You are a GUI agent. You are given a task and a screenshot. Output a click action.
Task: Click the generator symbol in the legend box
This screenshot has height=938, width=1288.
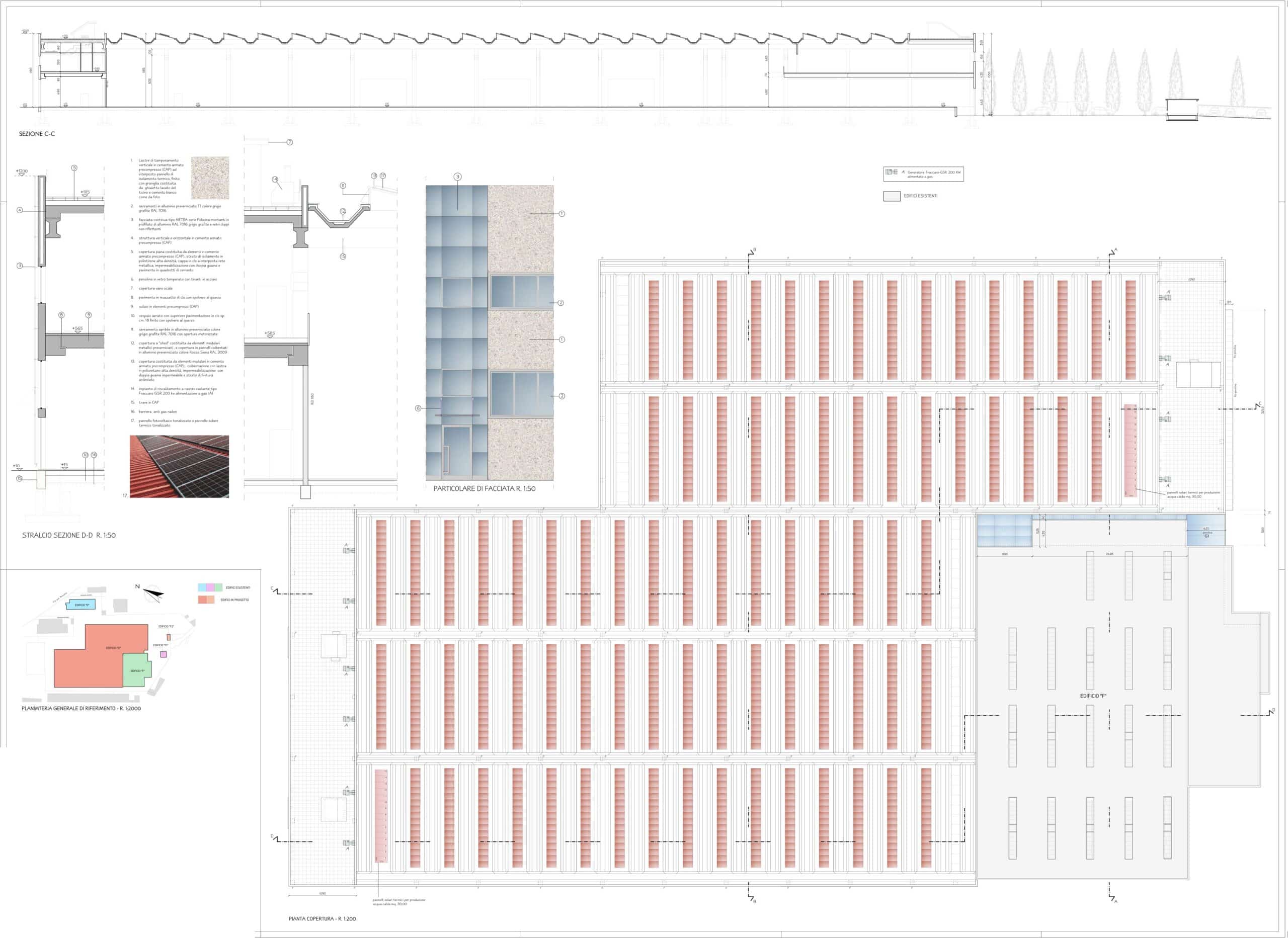(x=892, y=172)
